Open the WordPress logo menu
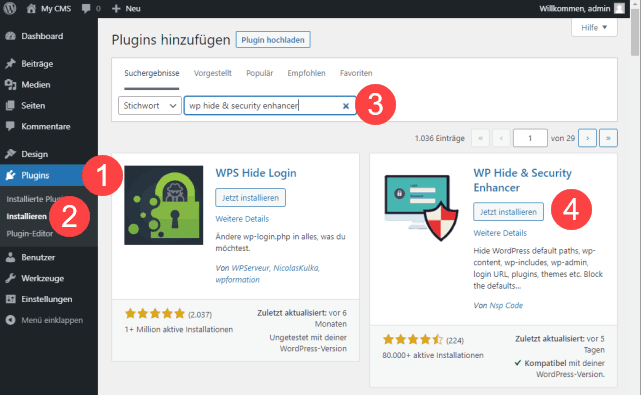The height and width of the screenshot is (395, 641). [x=10, y=8]
